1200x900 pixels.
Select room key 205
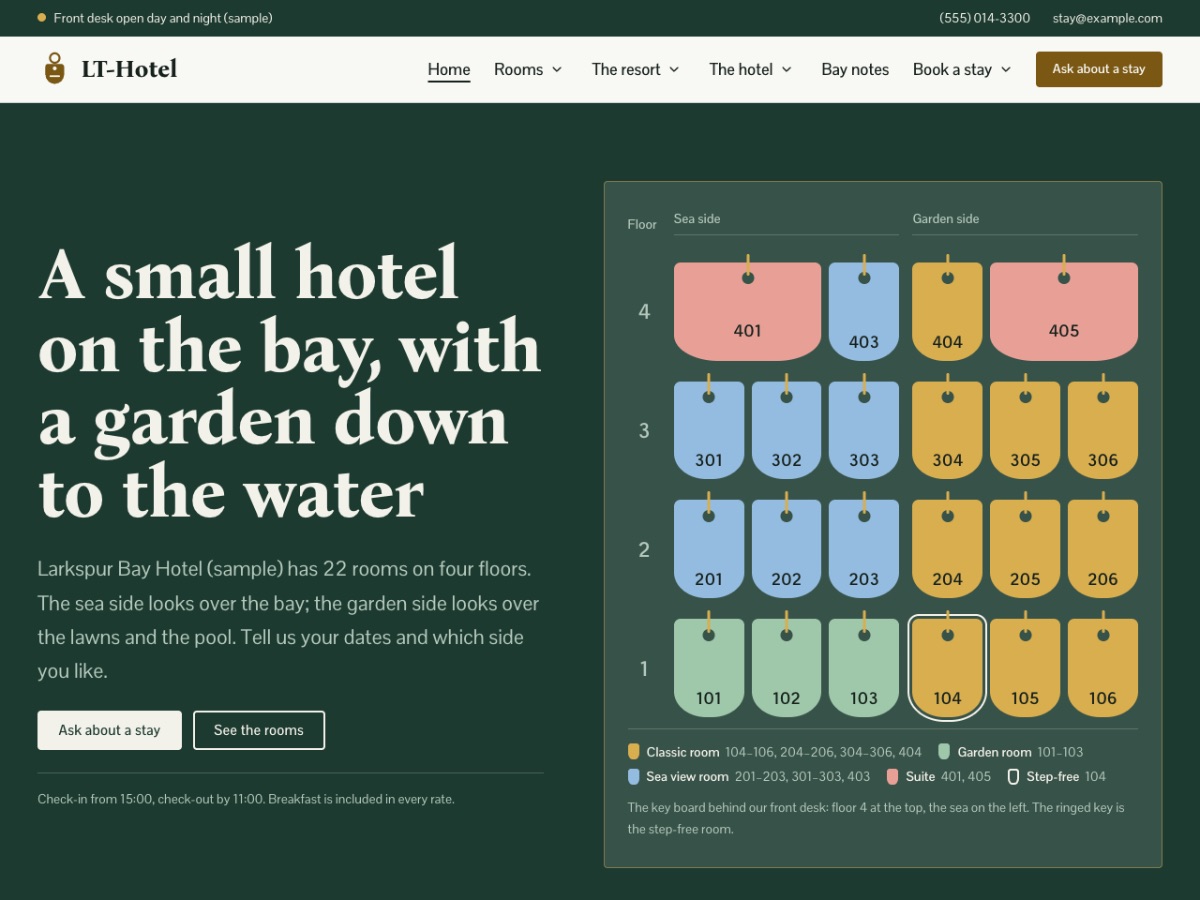point(1025,549)
